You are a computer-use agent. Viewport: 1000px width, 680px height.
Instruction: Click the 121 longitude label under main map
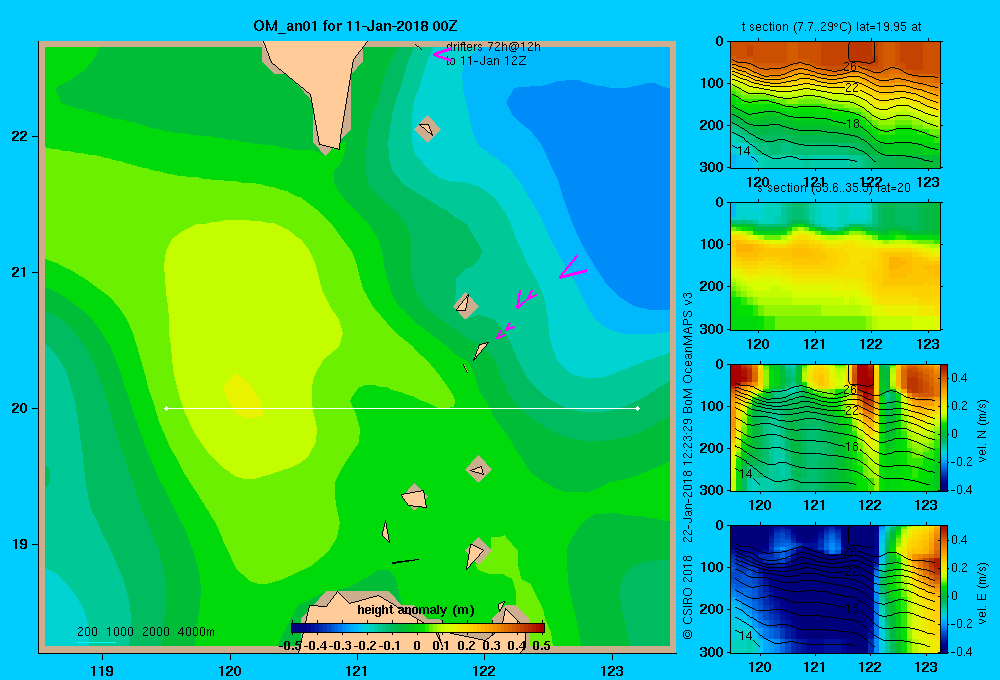coord(357,670)
